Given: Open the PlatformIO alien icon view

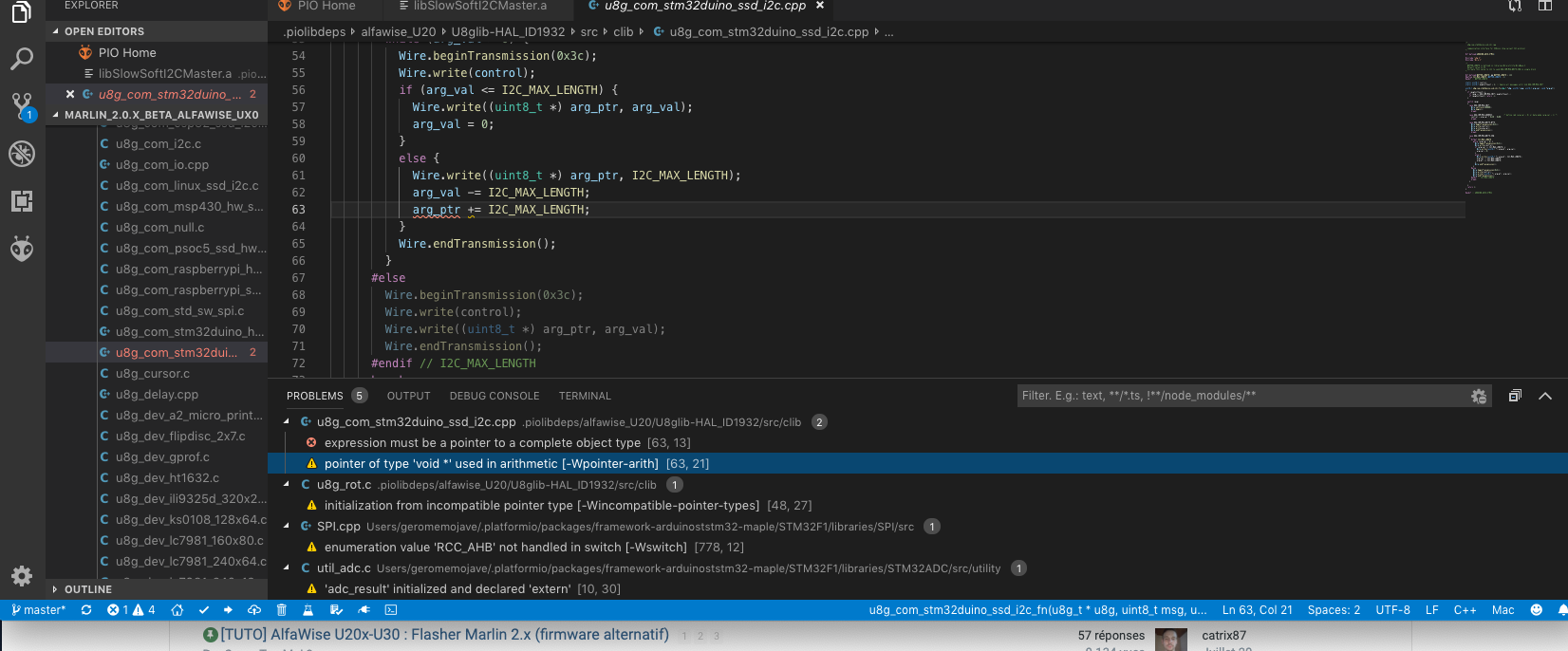Looking at the screenshot, I should pyautogui.click(x=22, y=249).
